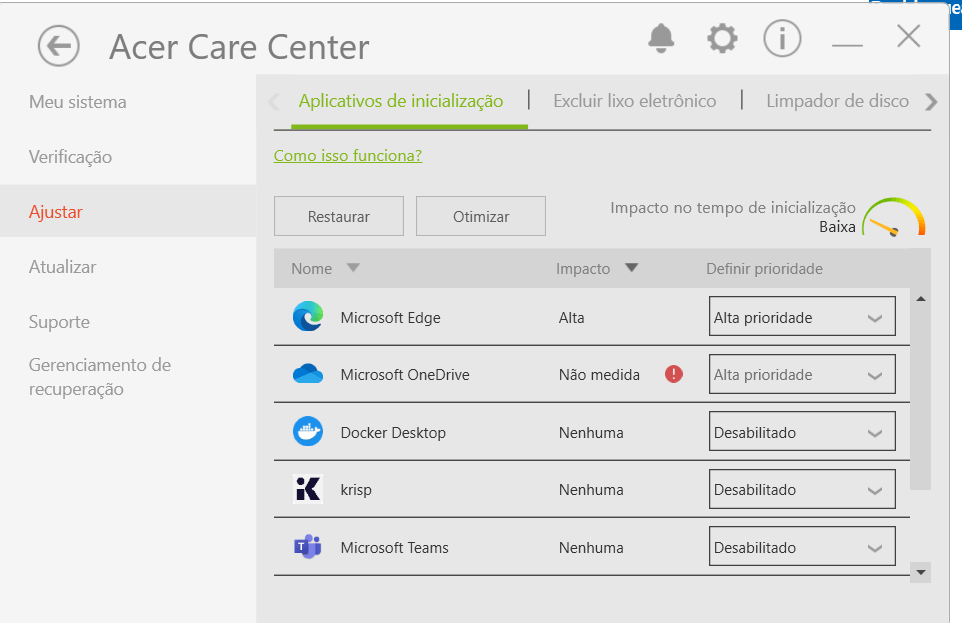Click the Não medida impact value
Screen dimensions: 962x623
[599, 374]
